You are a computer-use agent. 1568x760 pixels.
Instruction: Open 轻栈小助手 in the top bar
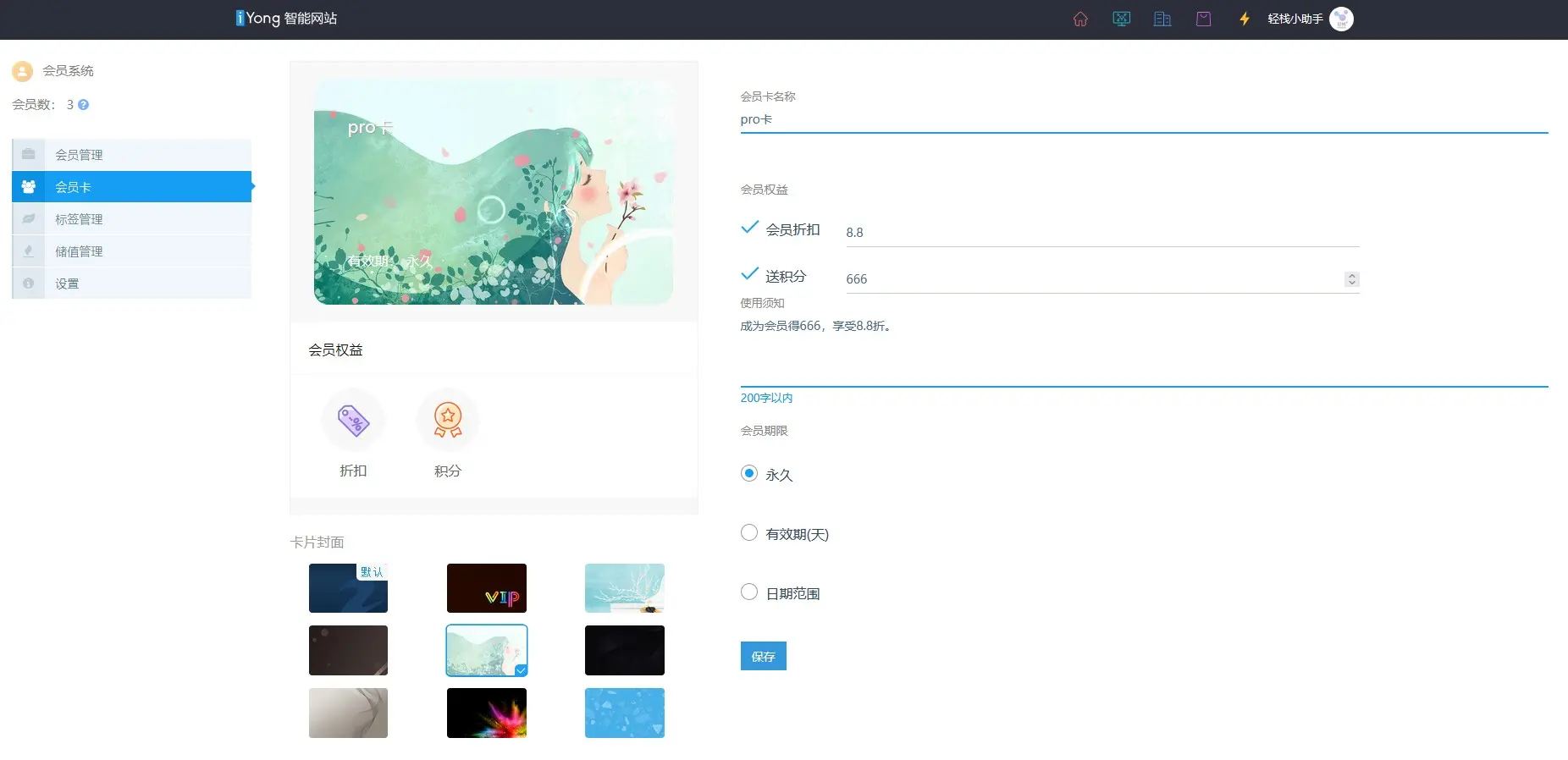[x=1295, y=19]
